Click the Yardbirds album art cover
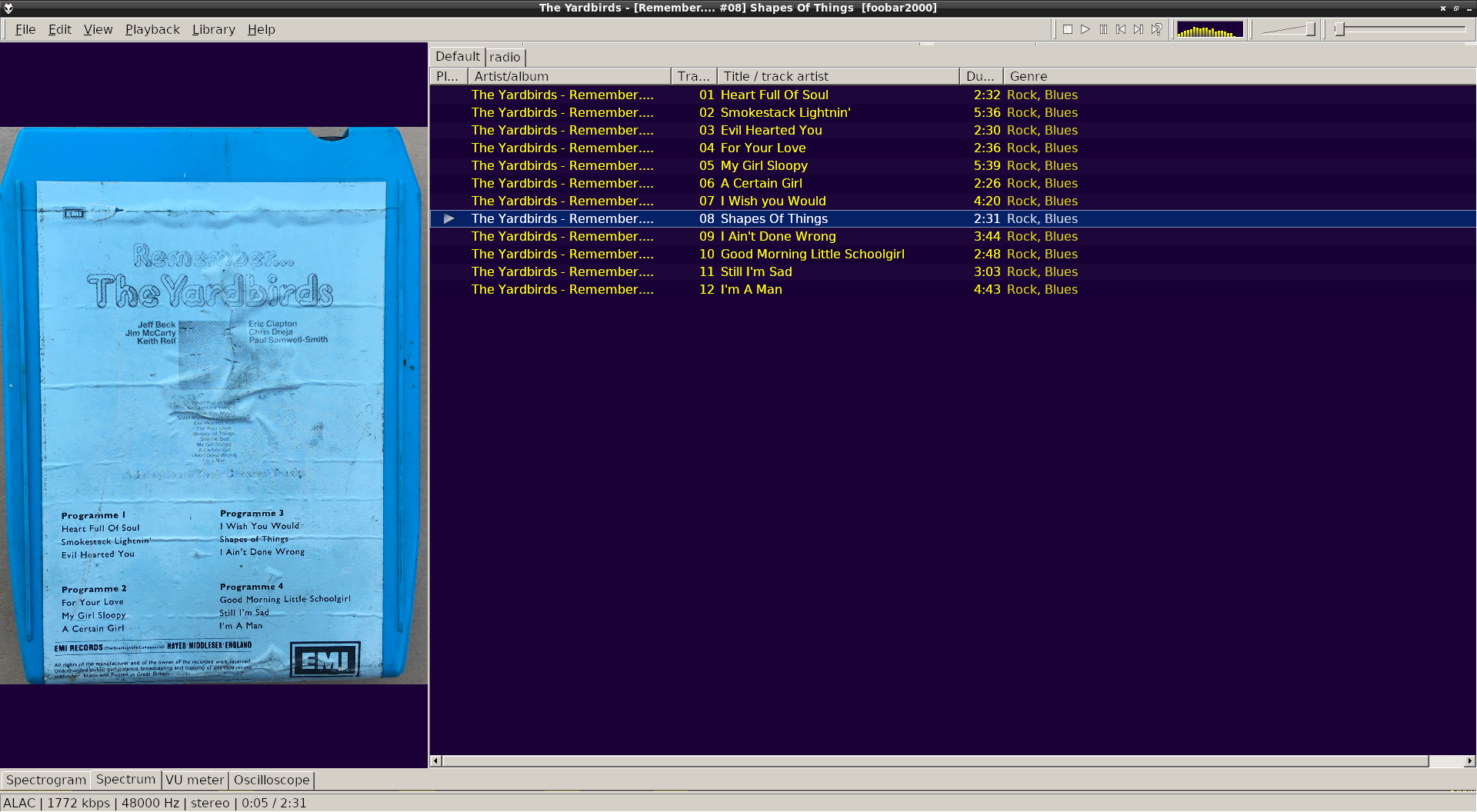Screen dimensions: 1477x812 213,405
